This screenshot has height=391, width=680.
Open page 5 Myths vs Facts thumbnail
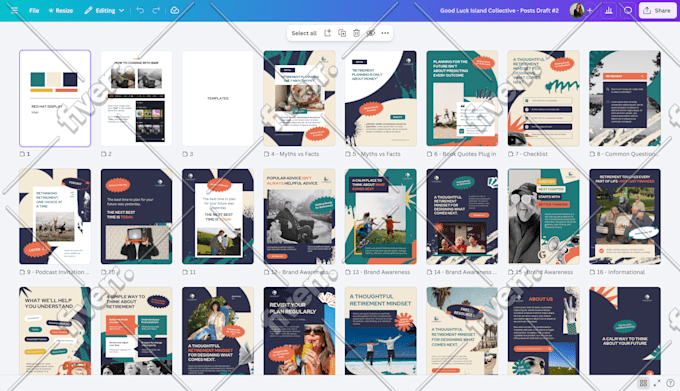(x=381, y=98)
